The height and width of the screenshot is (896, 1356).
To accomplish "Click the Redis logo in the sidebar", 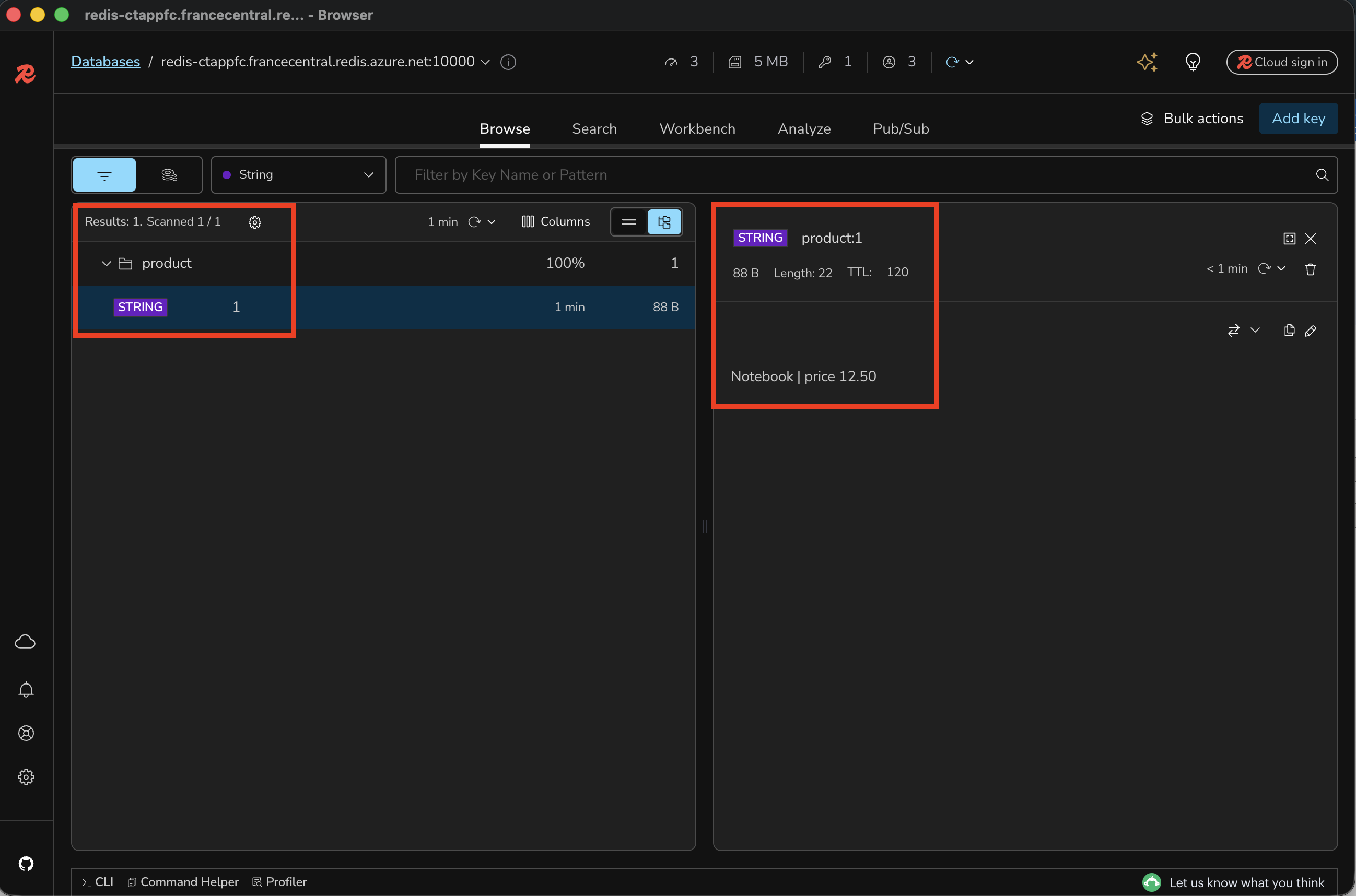I will (25, 74).
